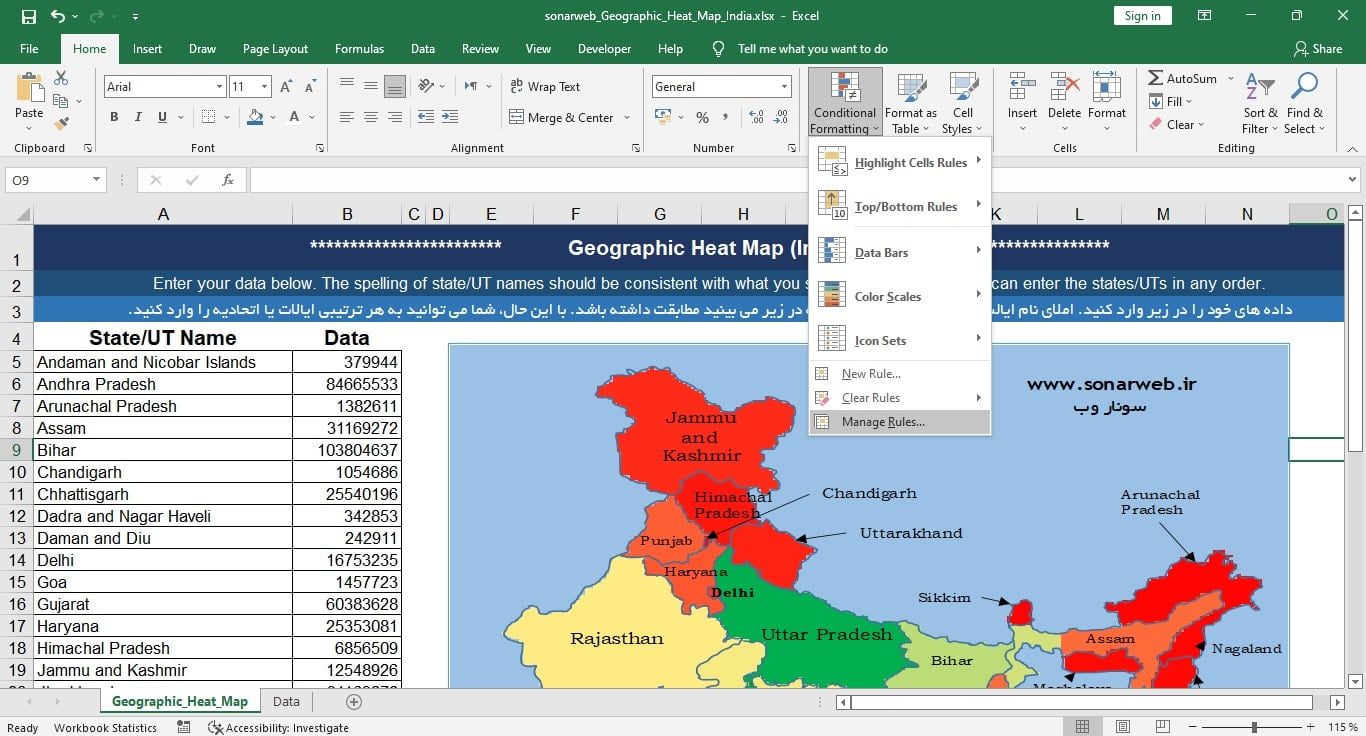Click the Paste clipboard icon

click(29, 88)
